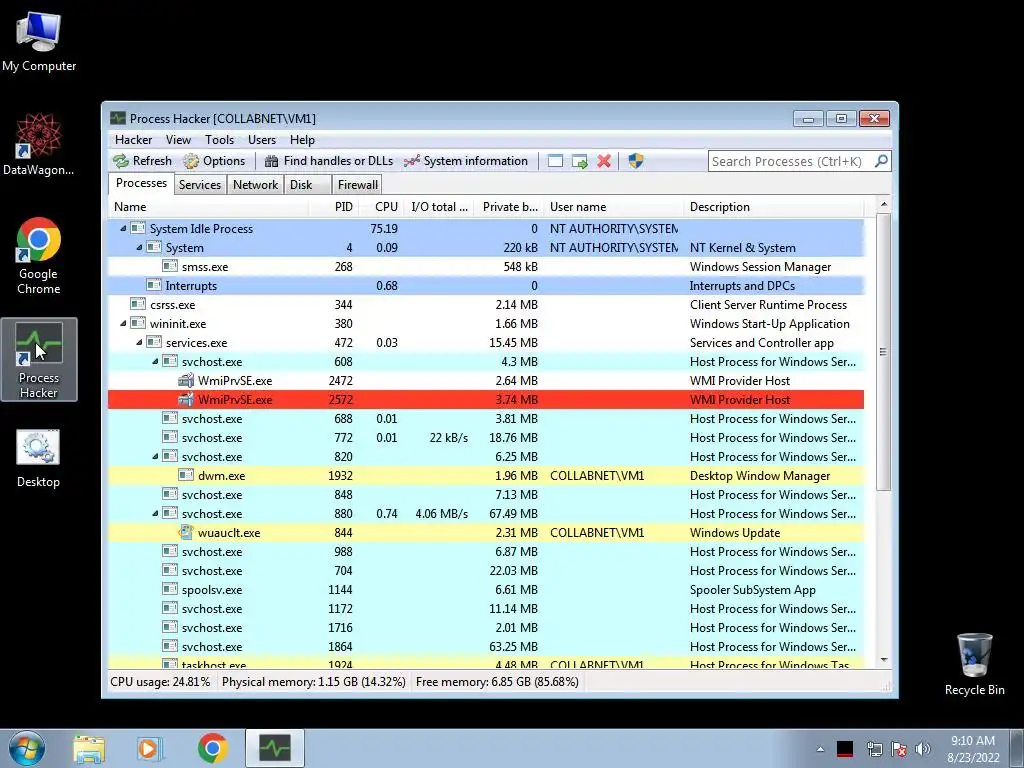Image resolution: width=1024 pixels, height=768 pixels.
Task: Sort by the I/O total column header
Action: tap(438, 207)
